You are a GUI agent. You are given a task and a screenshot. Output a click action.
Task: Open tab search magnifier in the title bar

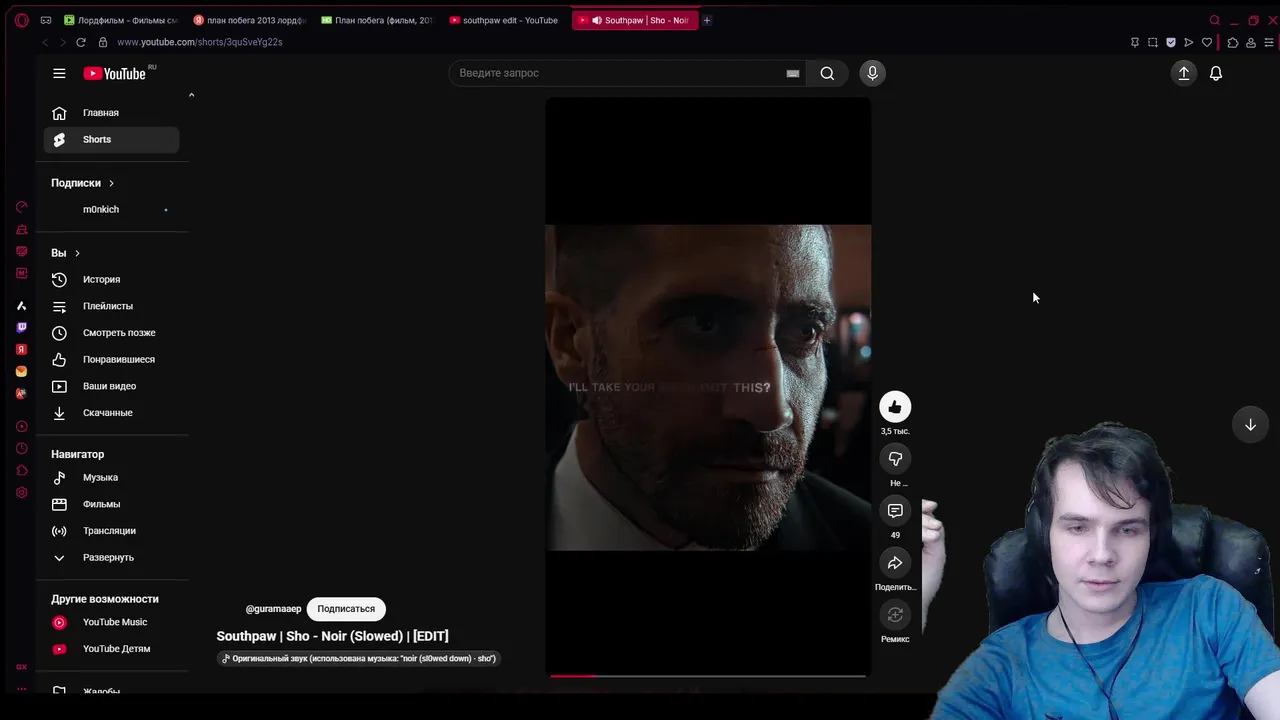[1215, 20]
